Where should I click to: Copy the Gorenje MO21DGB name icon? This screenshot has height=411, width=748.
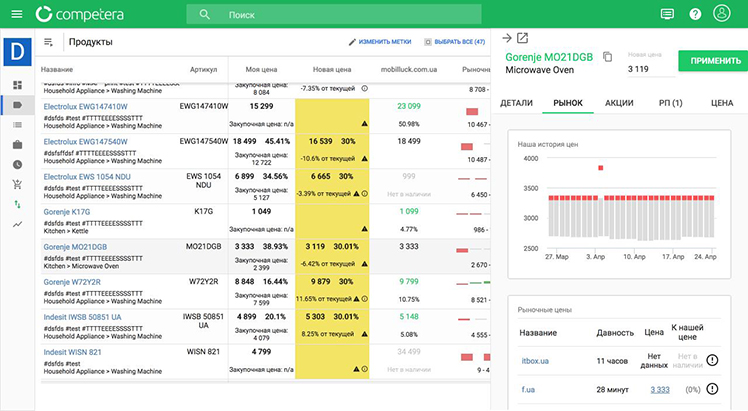(607, 57)
